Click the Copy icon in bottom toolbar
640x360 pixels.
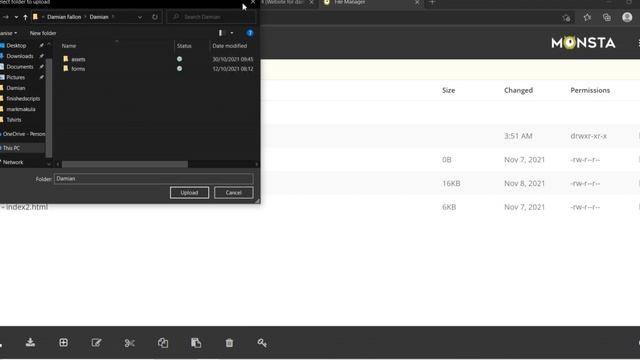point(163,343)
